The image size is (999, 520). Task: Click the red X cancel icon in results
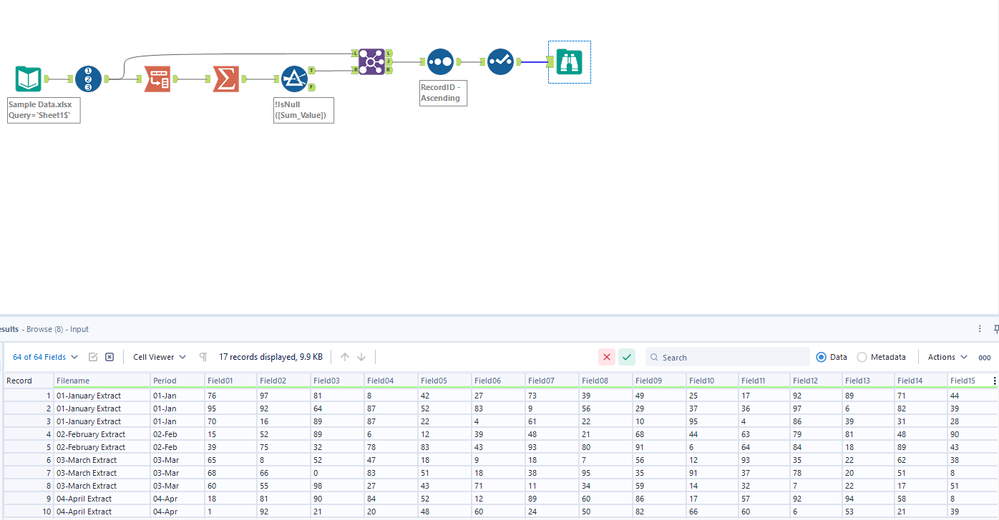pyautogui.click(x=607, y=357)
